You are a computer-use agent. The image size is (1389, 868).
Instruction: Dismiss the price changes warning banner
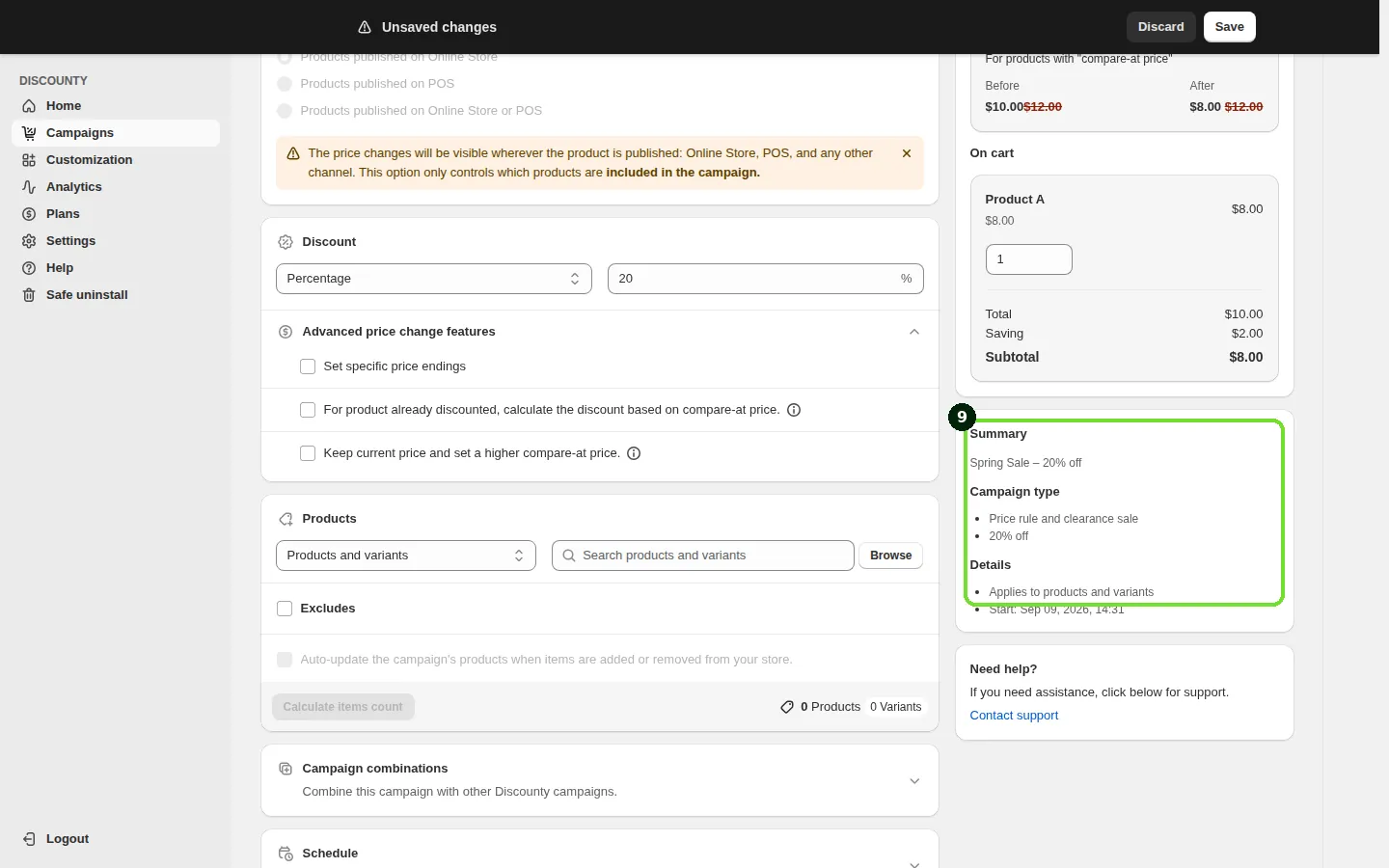coord(907,153)
